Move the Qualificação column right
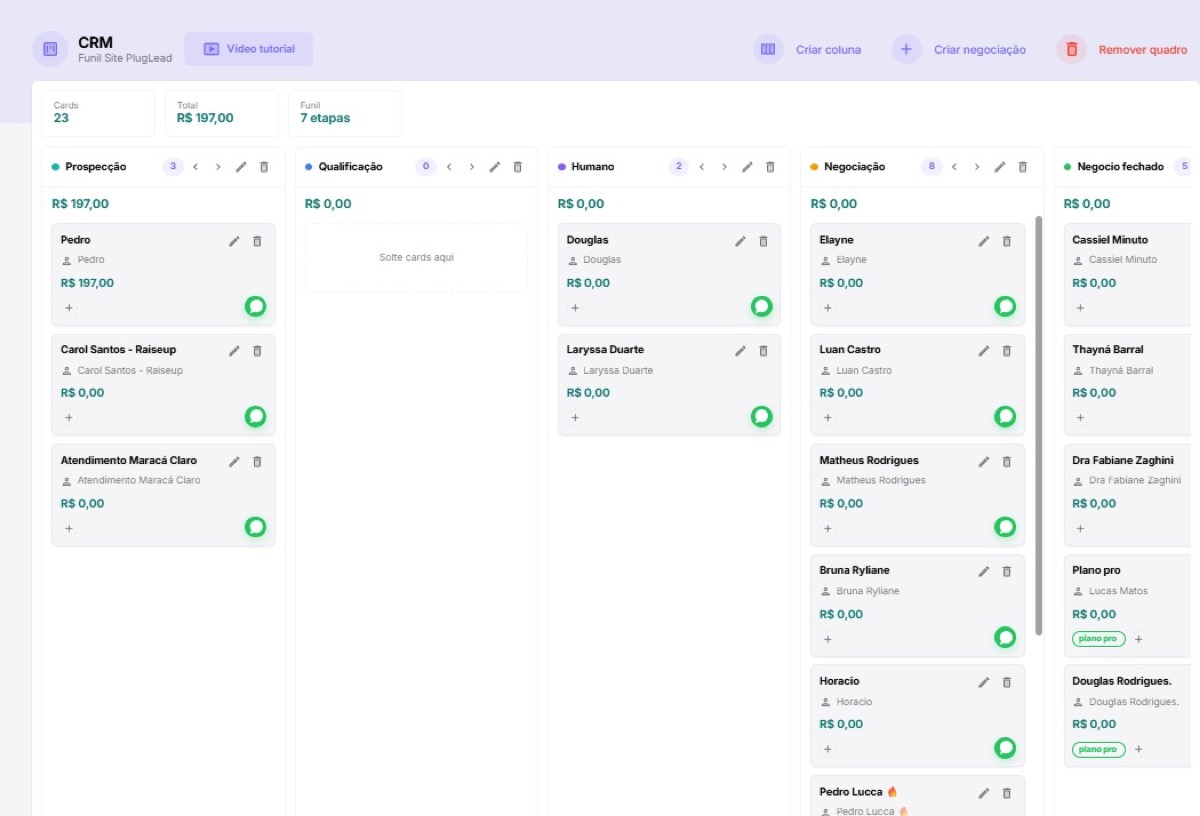This screenshot has width=1200, height=816. pyautogui.click(x=472, y=167)
